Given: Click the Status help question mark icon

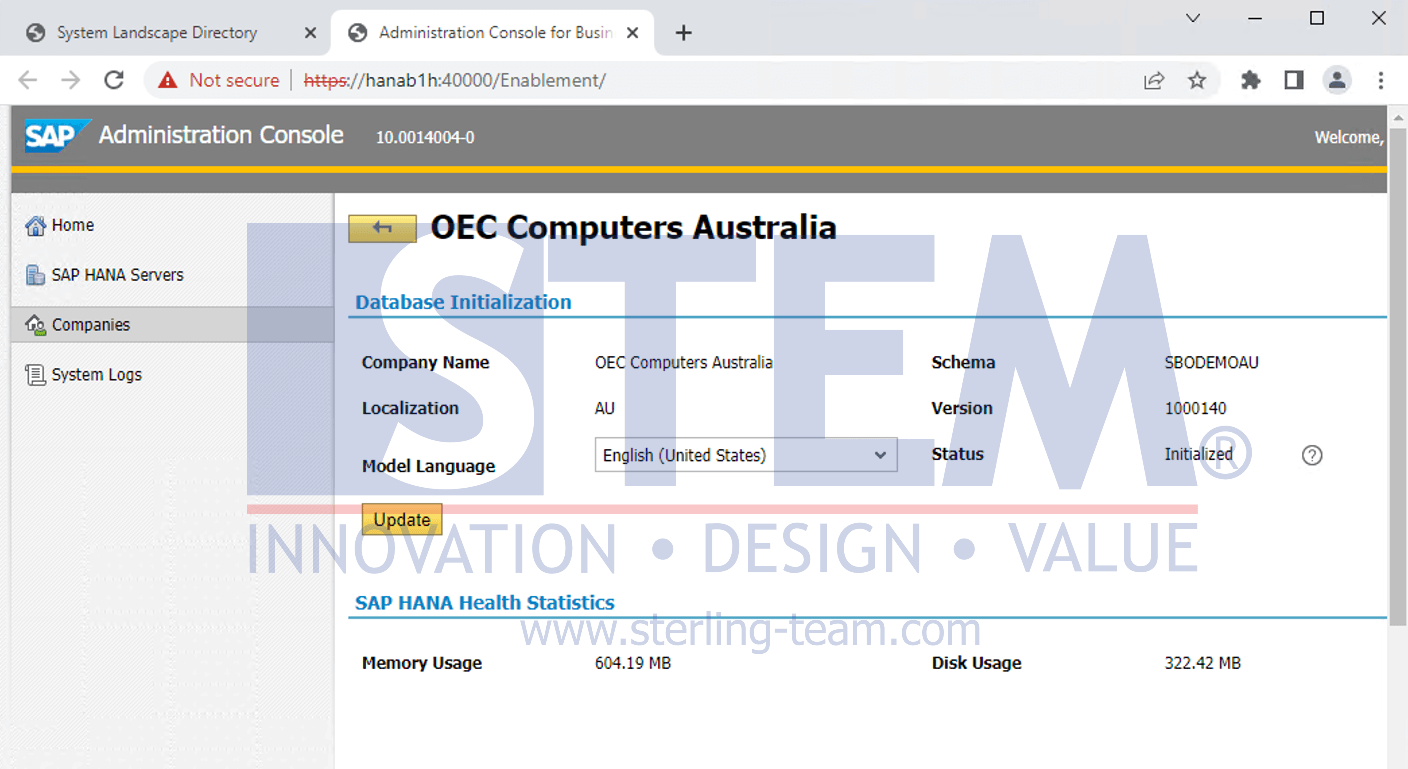Looking at the screenshot, I should [x=1312, y=455].
